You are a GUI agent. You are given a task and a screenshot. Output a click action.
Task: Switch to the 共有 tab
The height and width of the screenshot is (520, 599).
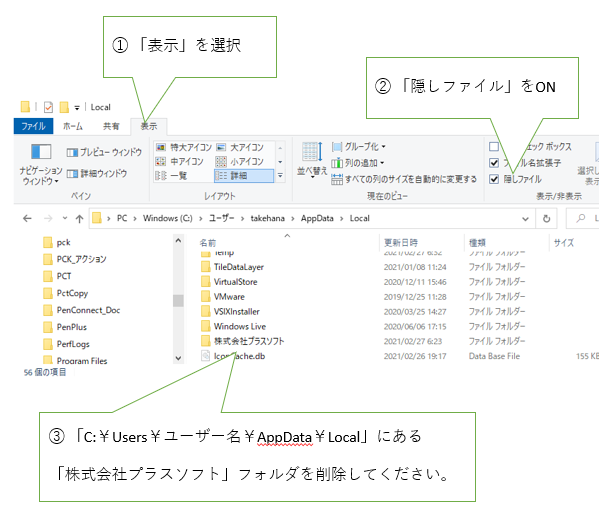click(x=111, y=126)
